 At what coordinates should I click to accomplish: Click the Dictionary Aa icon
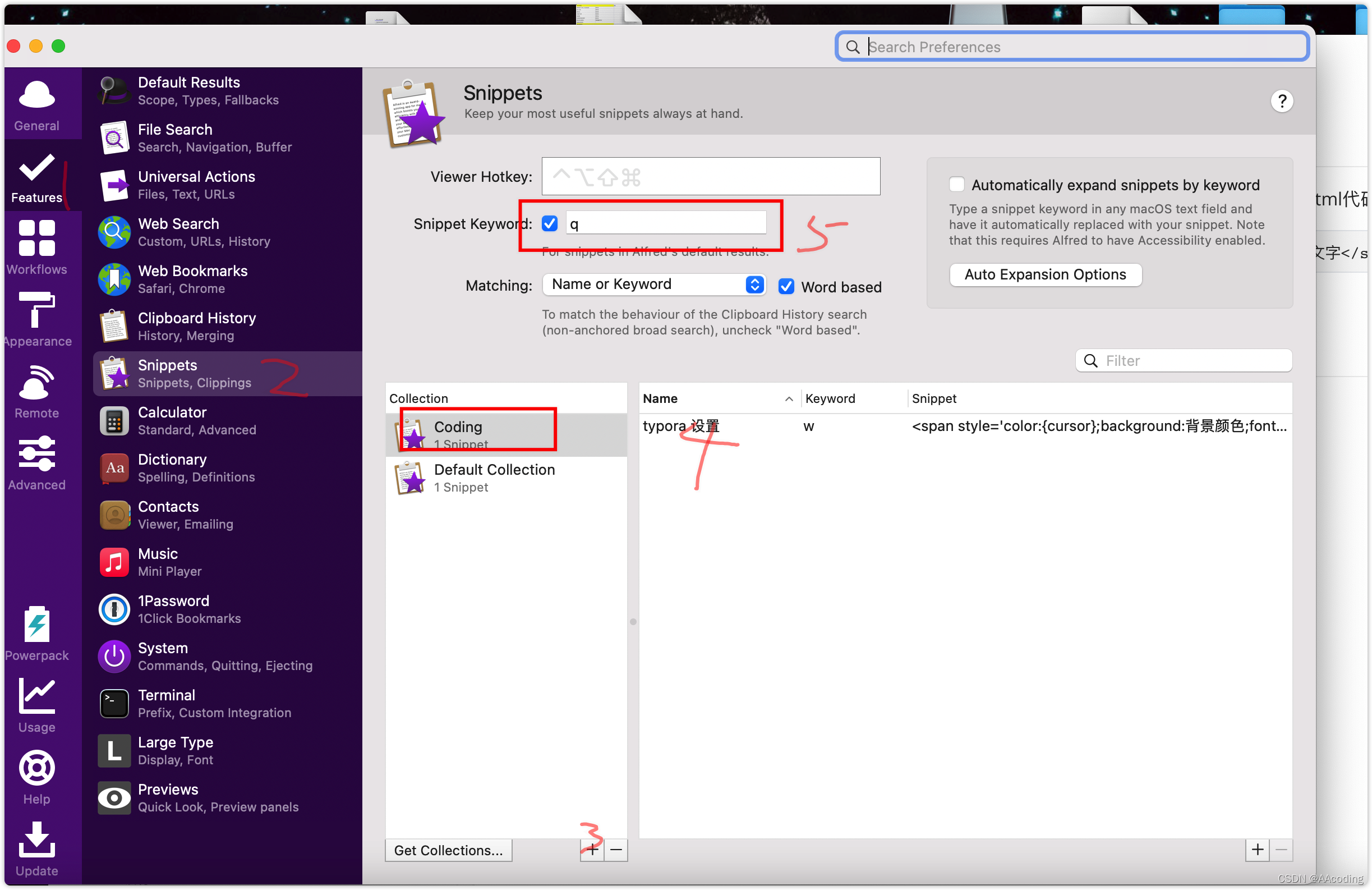click(114, 468)
